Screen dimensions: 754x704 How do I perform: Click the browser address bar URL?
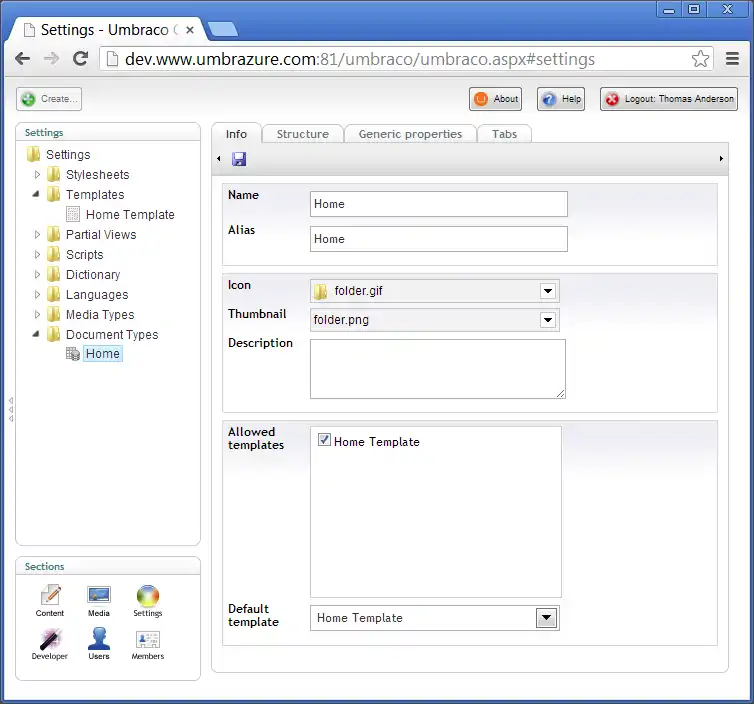tap(360, 59)
